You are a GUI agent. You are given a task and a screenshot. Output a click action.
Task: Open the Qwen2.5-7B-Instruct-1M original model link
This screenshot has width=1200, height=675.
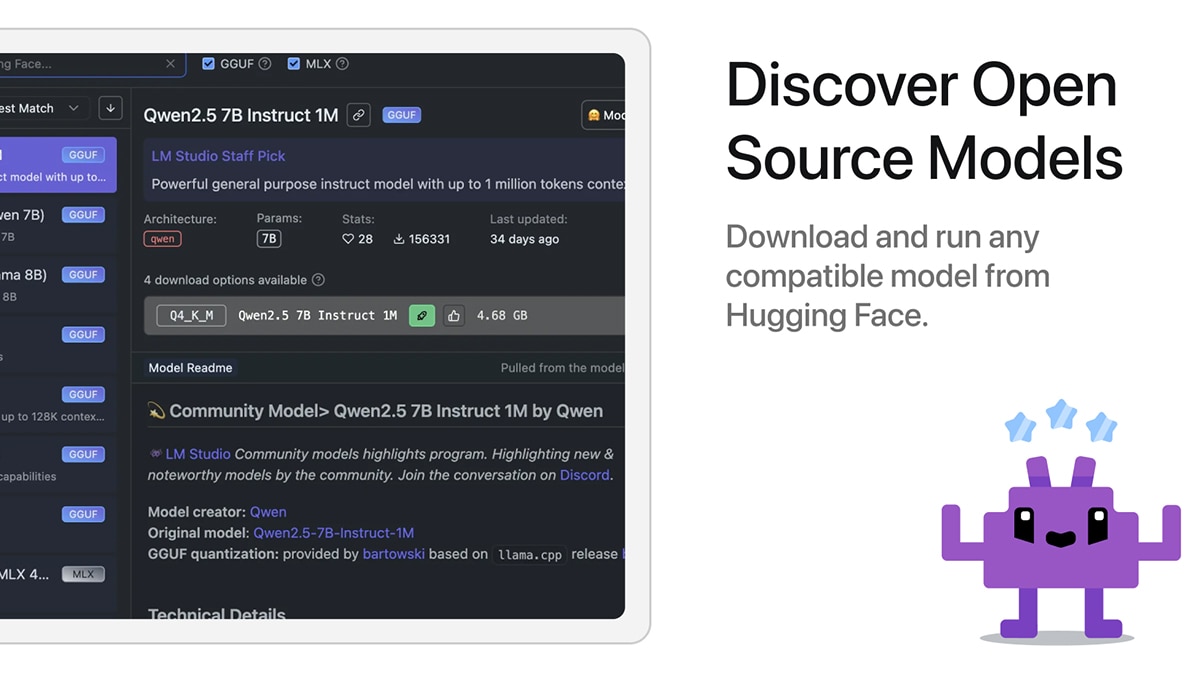click(x=333, y=533)
